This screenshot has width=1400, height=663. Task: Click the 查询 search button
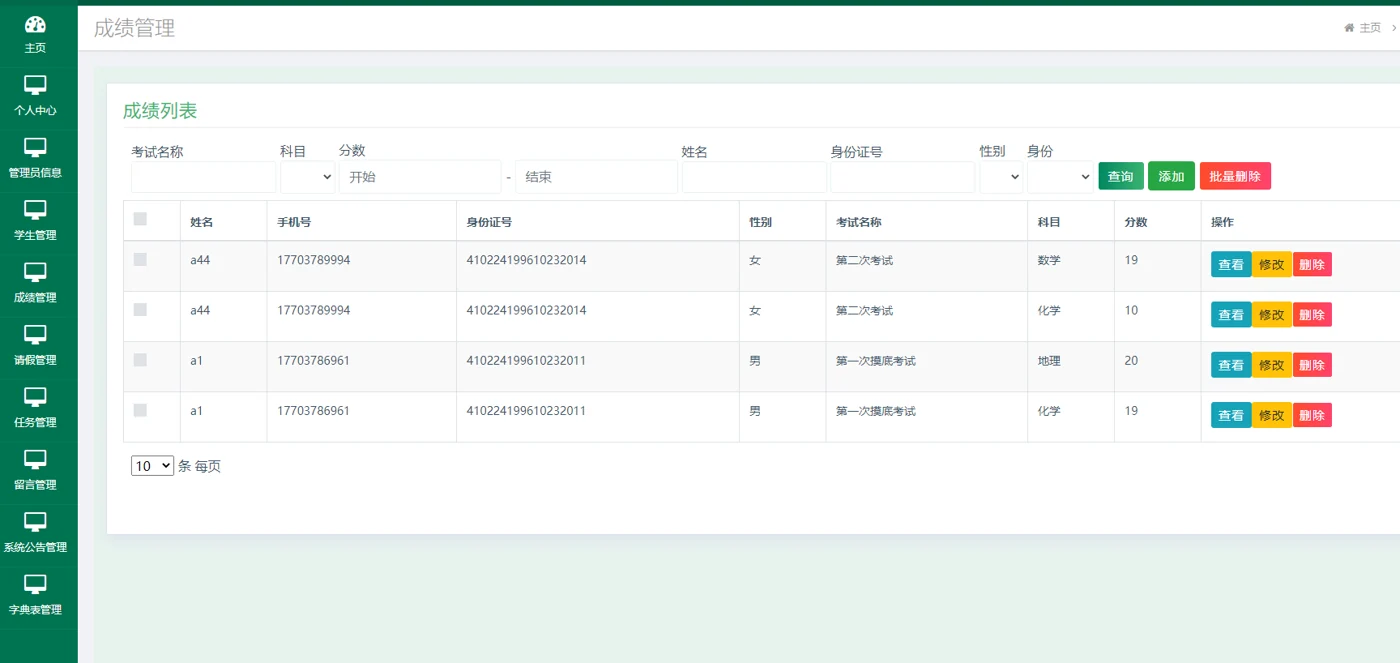(x=1121, y=176)
